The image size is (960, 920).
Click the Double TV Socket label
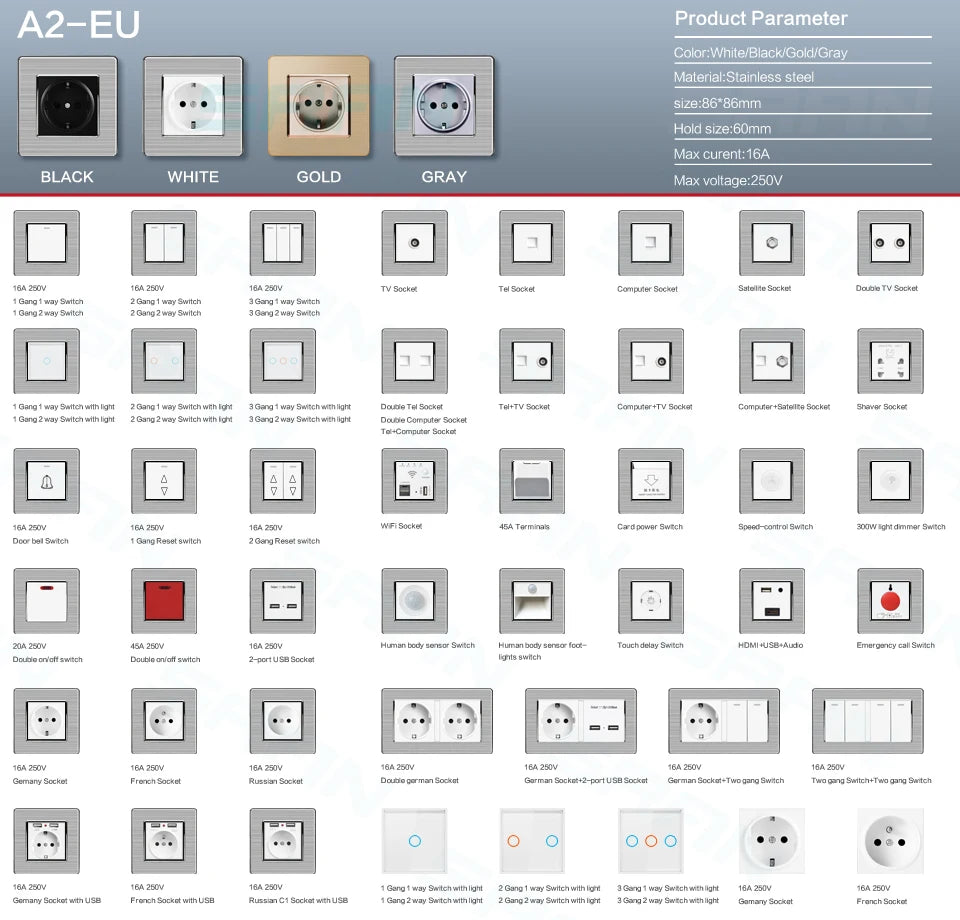click(886, 289)
